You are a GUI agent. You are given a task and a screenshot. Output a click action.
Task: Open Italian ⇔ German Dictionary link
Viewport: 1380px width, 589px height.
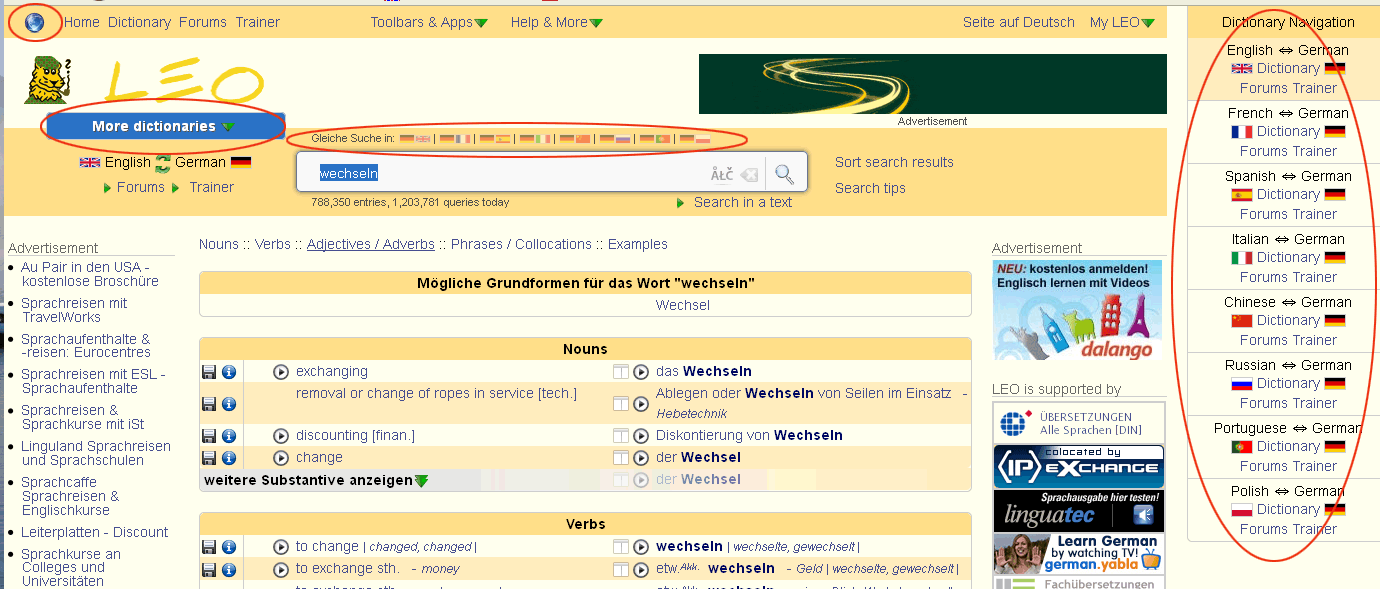[x=1288, y=257]
